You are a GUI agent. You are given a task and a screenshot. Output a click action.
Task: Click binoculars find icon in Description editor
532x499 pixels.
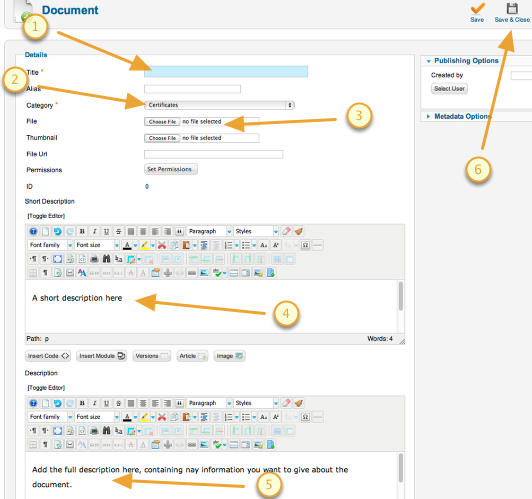click(x=107, y=431)
